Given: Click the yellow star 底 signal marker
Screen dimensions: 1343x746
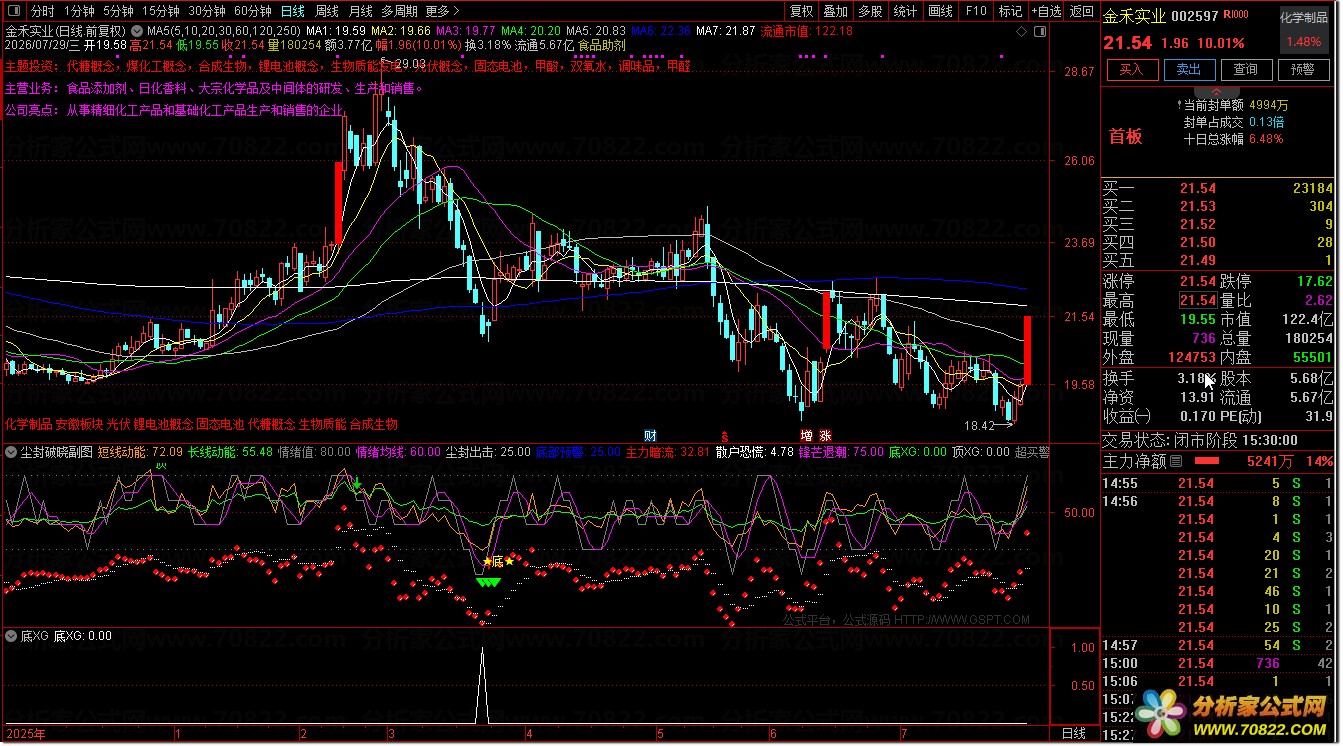Looking at the screenshot, I should coord(498,561).
